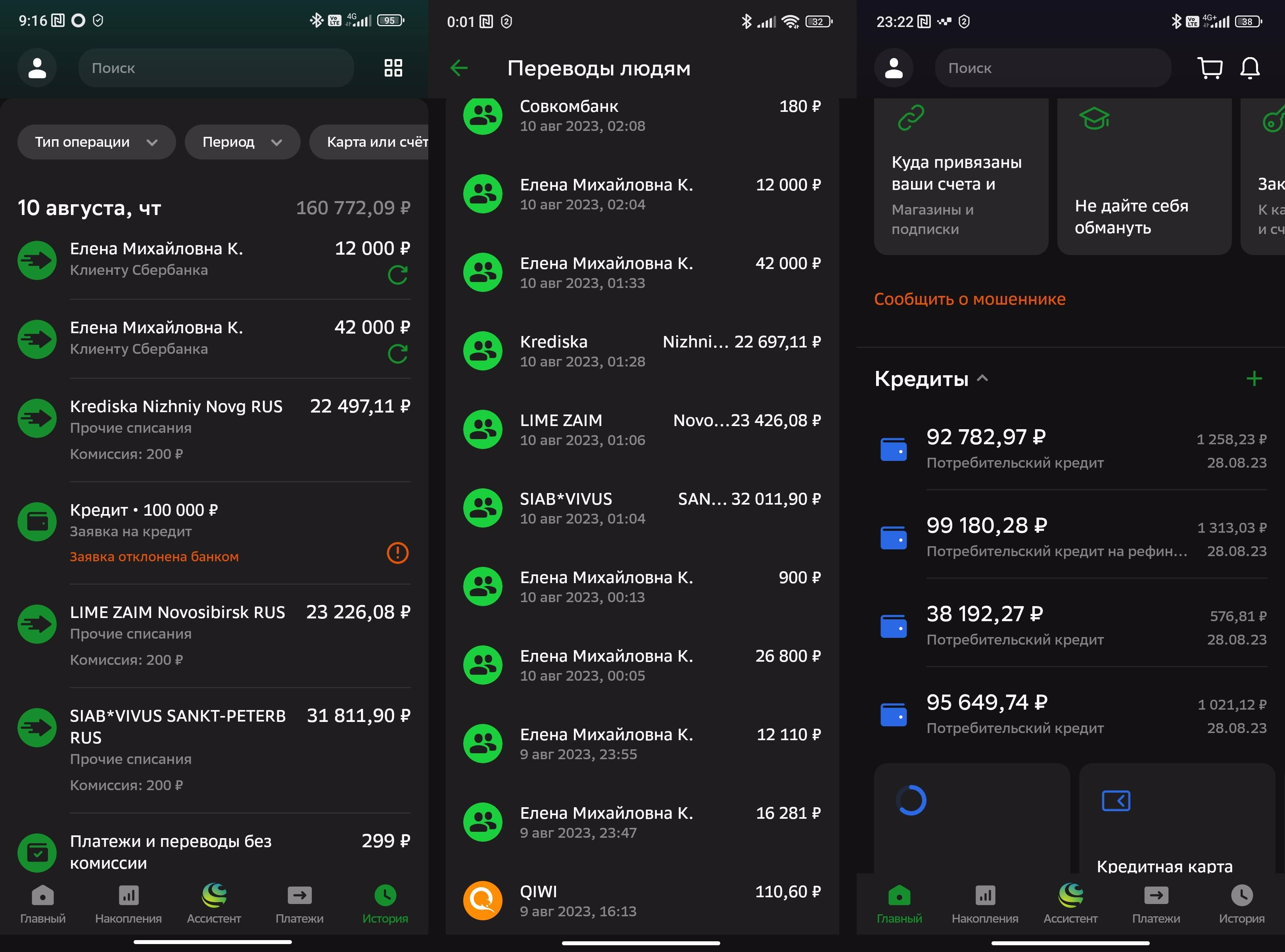Tap blue card icon above Кредитная карта

point(1116,800)
